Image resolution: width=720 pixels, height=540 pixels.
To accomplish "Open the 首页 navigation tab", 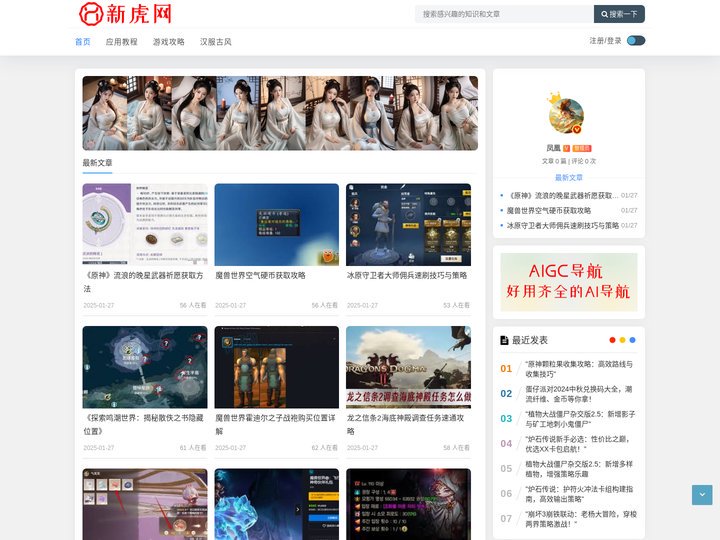I will [x=83, y=42].
